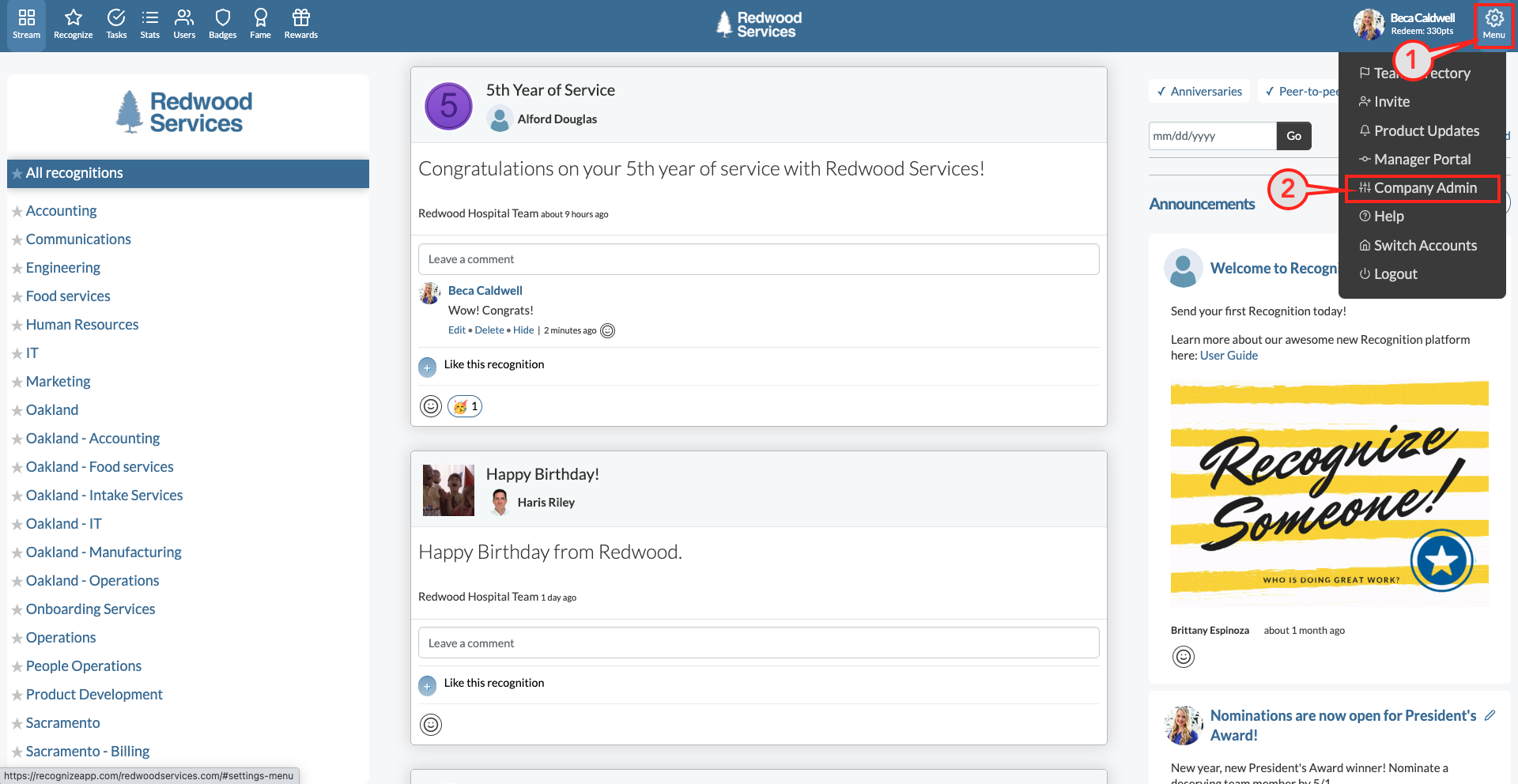
Task: Click the party emoji reaction on the 5th Year post
Action: (465, 406)
